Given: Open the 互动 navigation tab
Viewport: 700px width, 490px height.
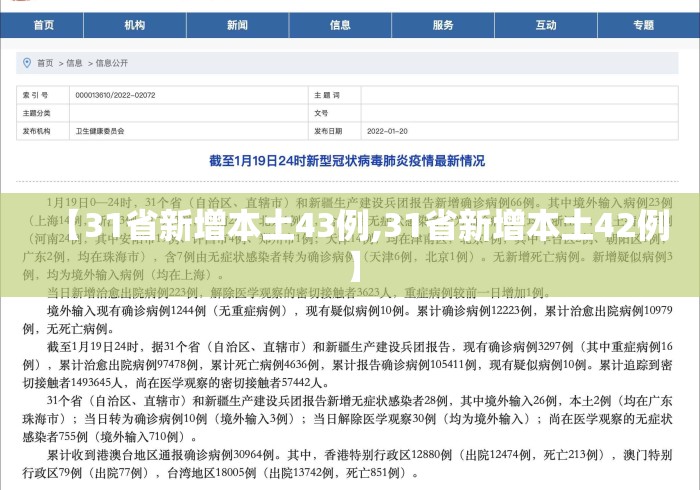Looking at the screenshot, I should tap(546, 25).
